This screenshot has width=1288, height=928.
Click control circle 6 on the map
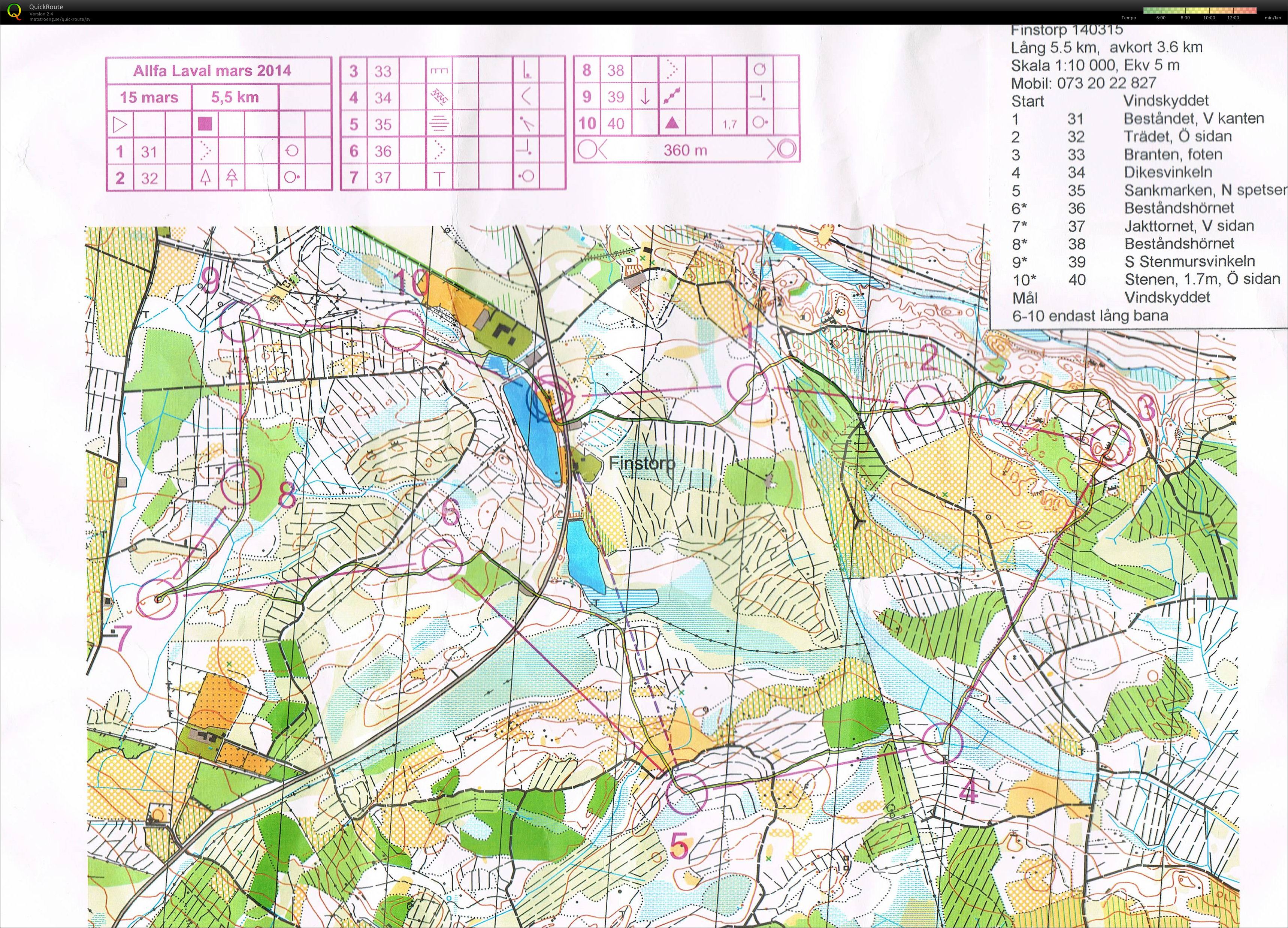point(444,559)
